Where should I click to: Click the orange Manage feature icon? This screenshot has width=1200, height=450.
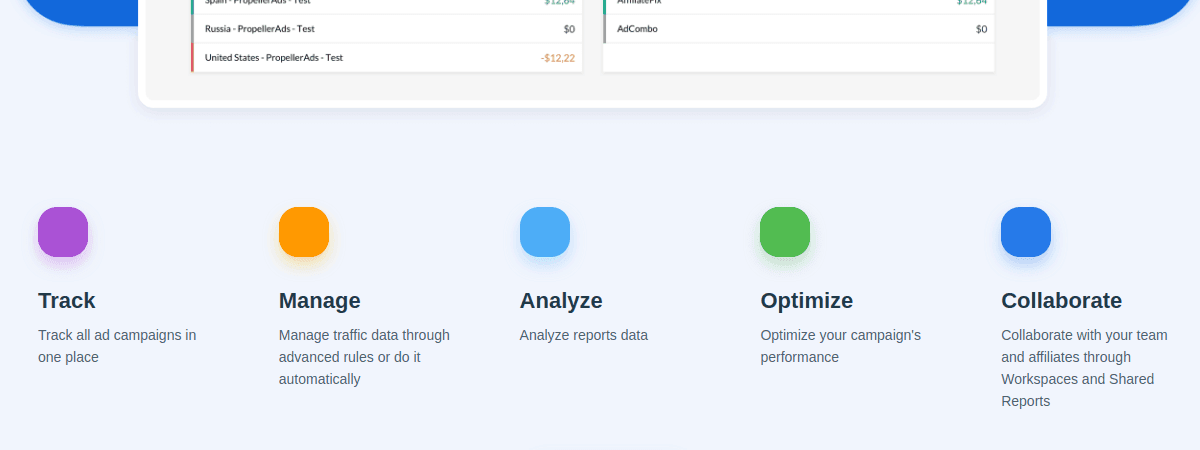click(x=304, y=232)
